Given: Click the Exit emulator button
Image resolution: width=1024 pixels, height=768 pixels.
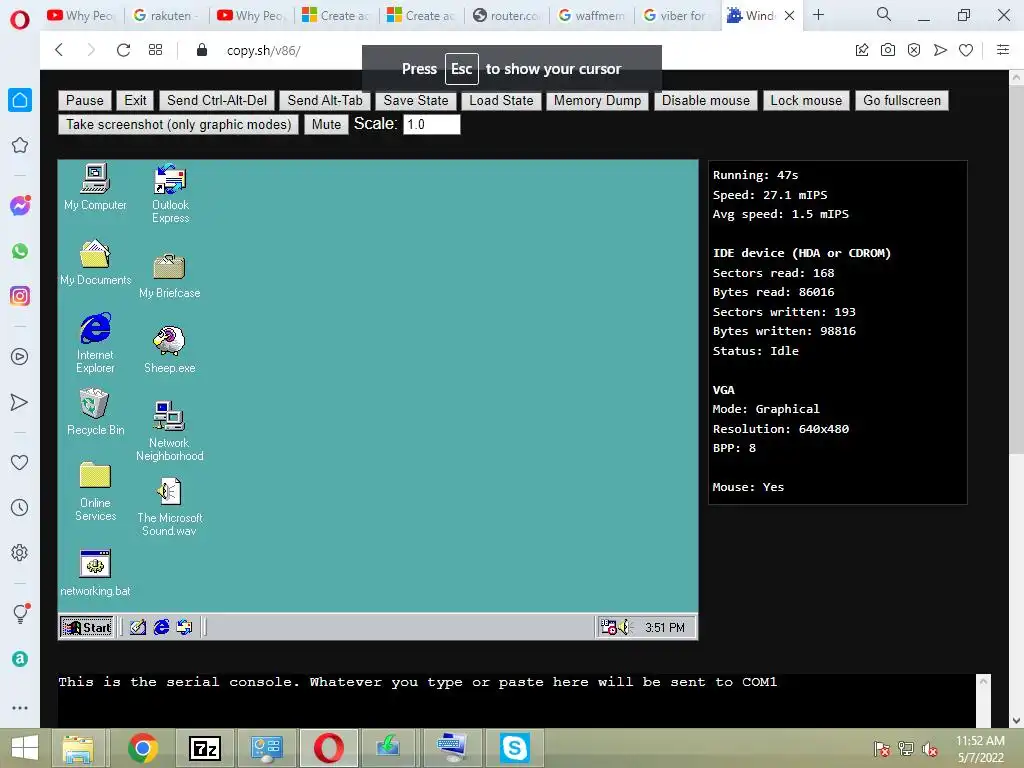Looking at the screenshot, I should 135,101.
